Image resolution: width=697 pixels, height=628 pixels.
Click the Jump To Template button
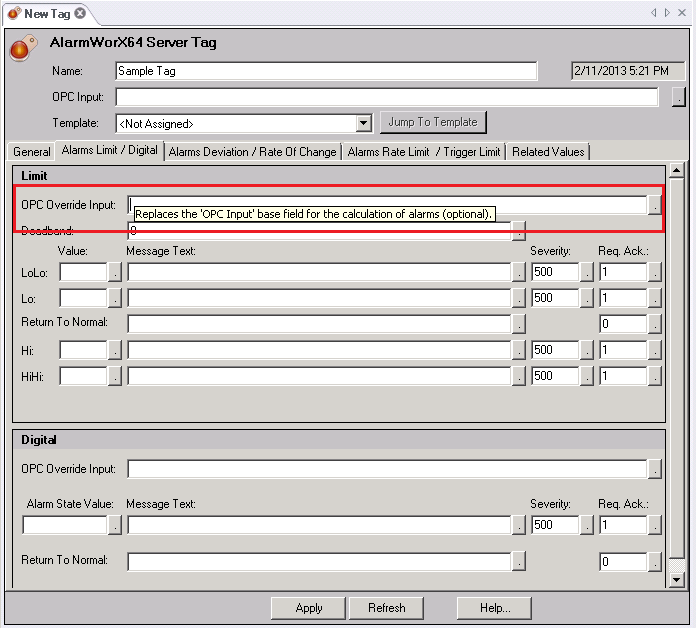pyautogui.click(x=433, y=122)
